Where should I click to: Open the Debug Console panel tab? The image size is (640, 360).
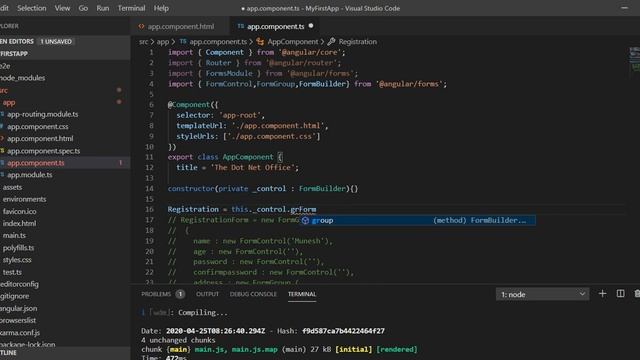pos(253,294)
